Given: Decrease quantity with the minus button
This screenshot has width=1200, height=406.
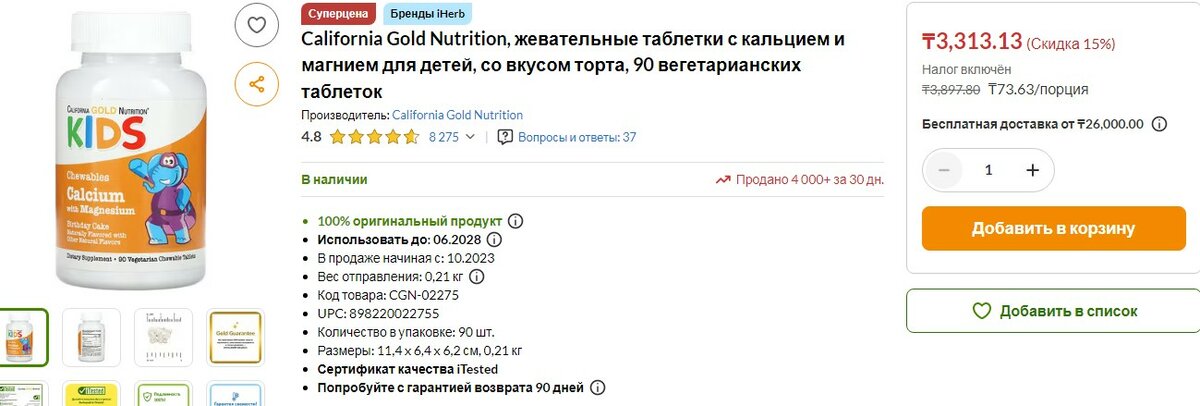Looking at the screenshot, I should tap(943, 170).
